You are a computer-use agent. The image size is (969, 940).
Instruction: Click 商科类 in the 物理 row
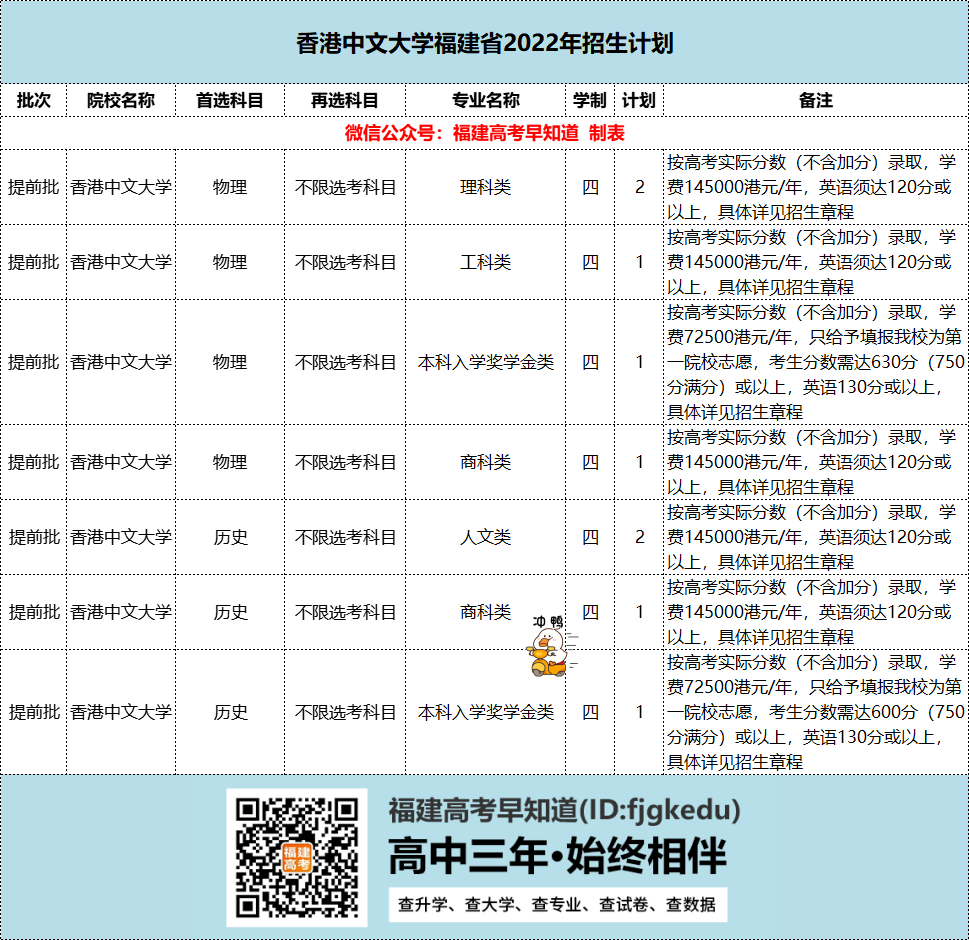486,462
